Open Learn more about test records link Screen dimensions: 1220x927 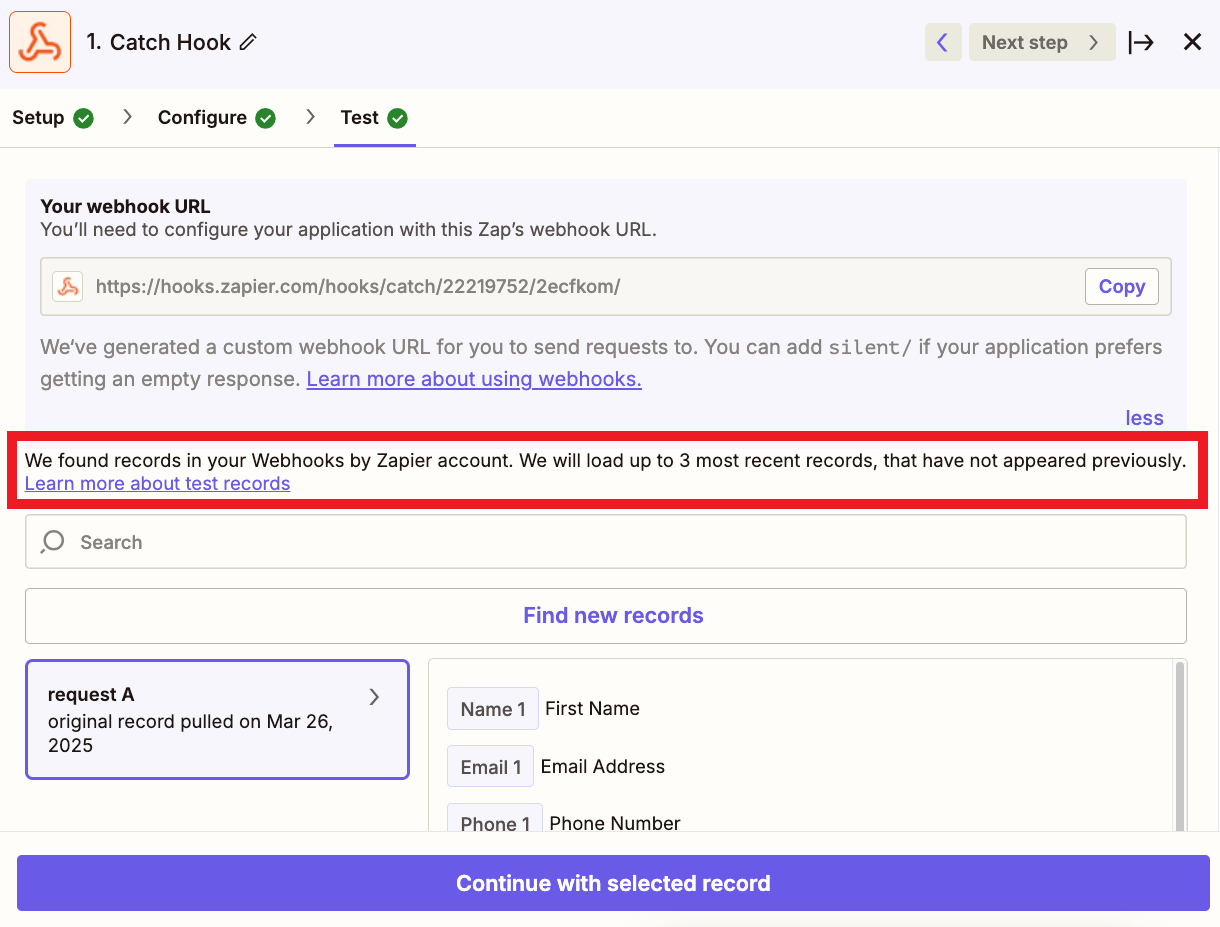click(158, 484)
